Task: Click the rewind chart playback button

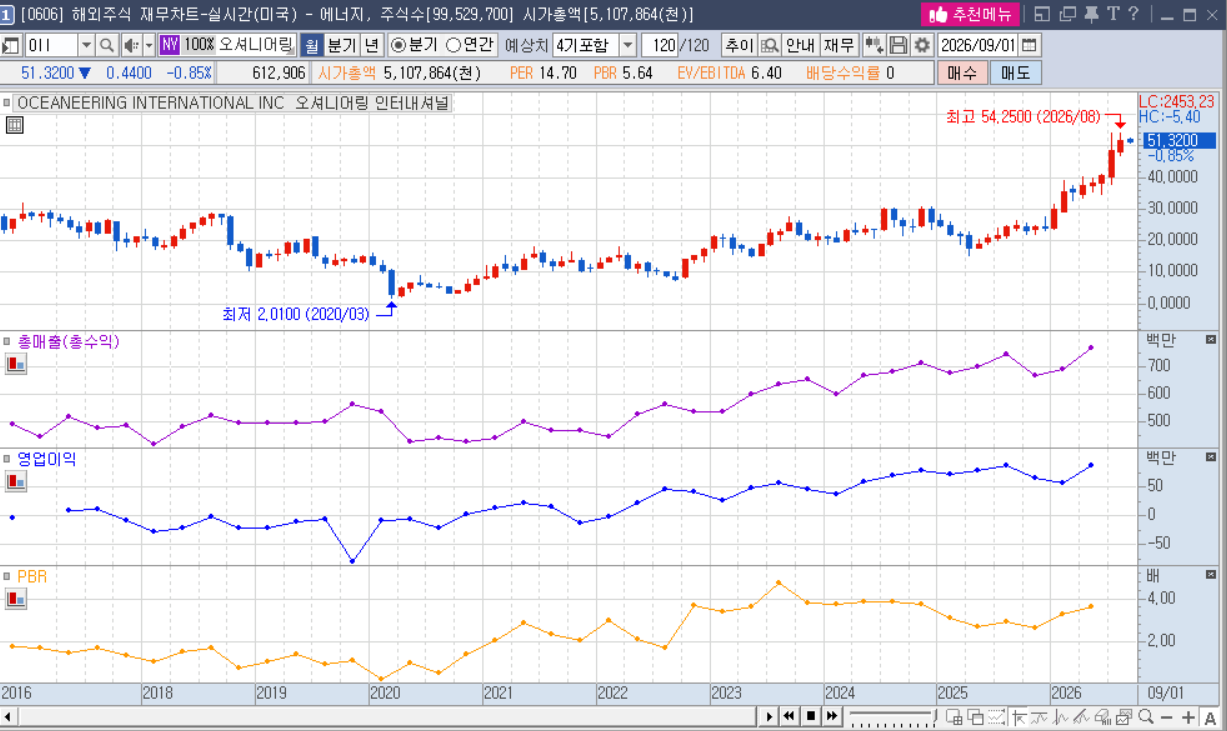Action: pyautogui.click(x=789, y=716)
